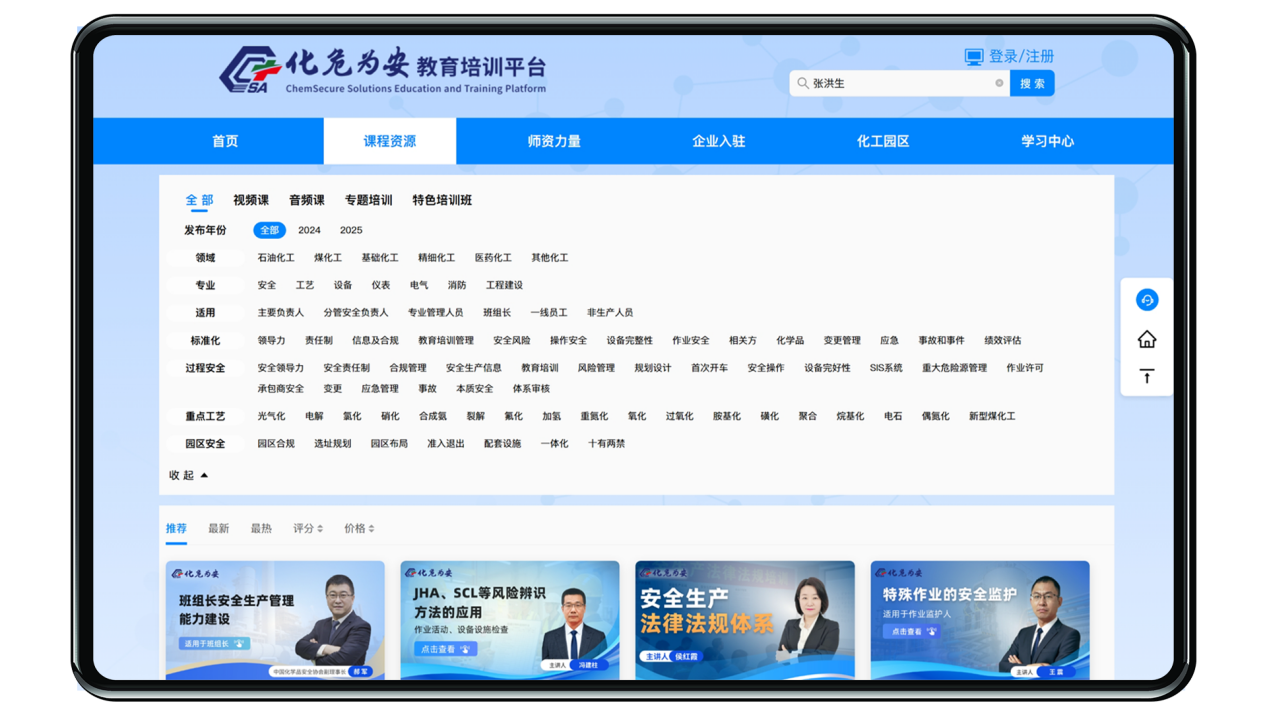
Task: Enable the 石油化工 领域 filter
Action: [276, 257]
